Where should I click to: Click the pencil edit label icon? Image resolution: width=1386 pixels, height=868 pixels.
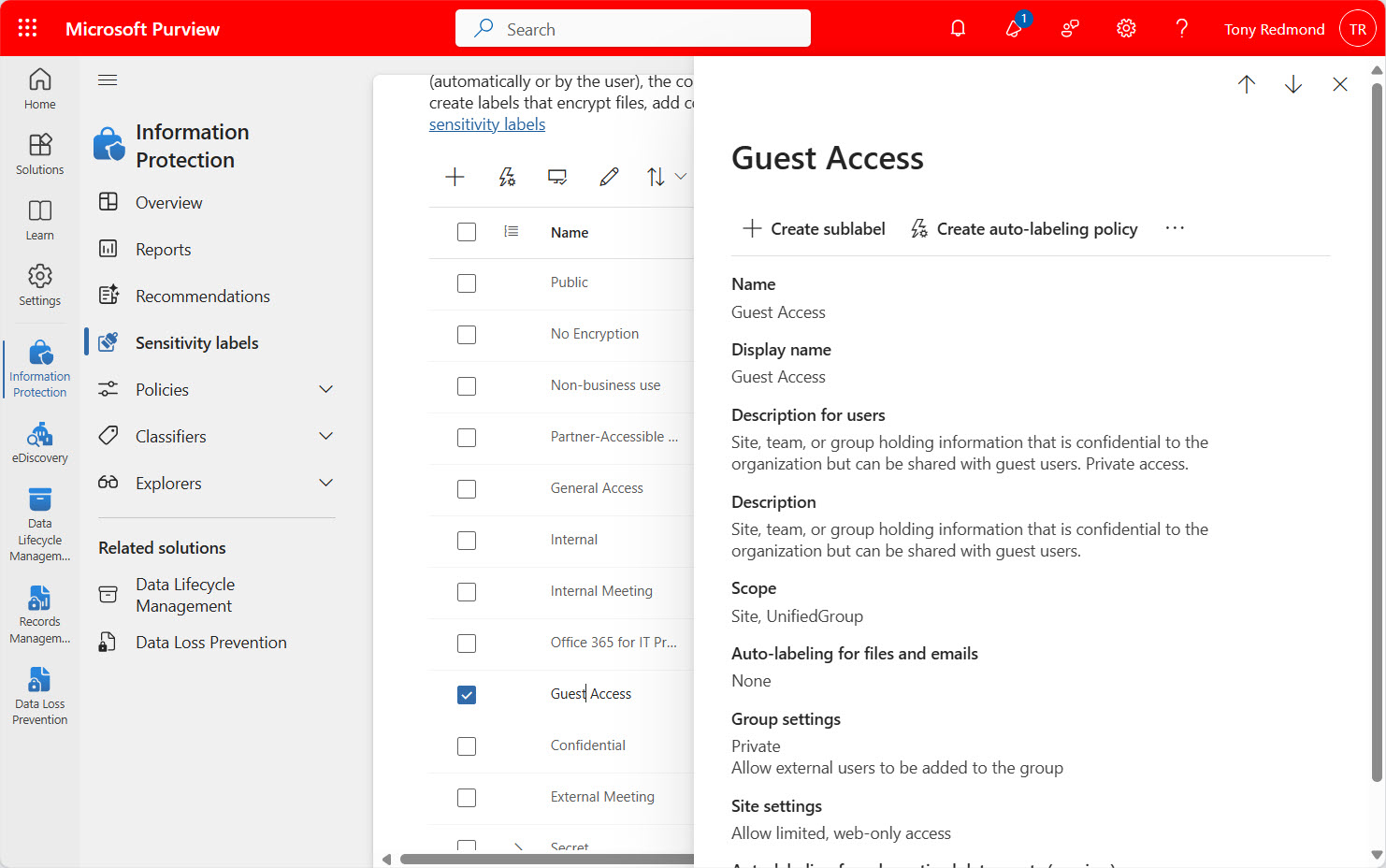click(609, 177)
